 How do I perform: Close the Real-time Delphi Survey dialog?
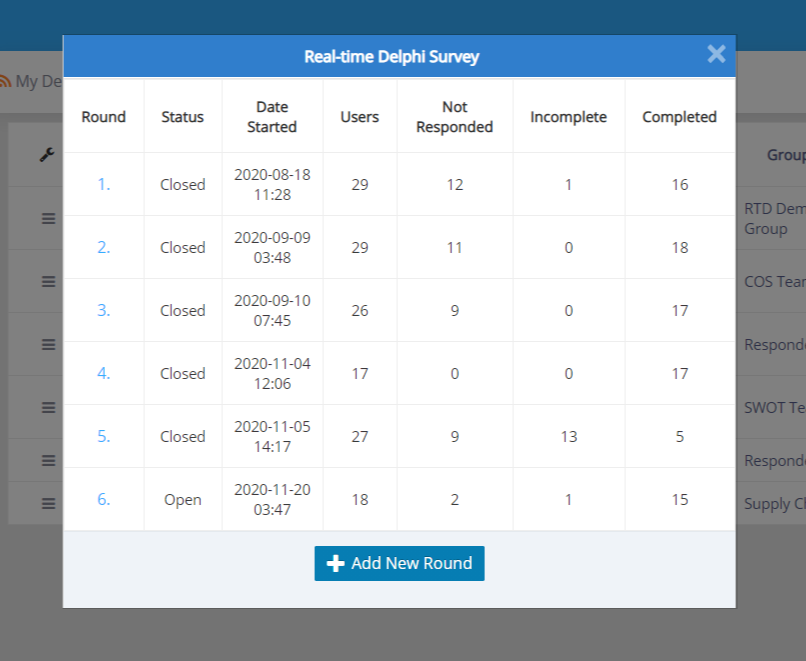point(716,54)
